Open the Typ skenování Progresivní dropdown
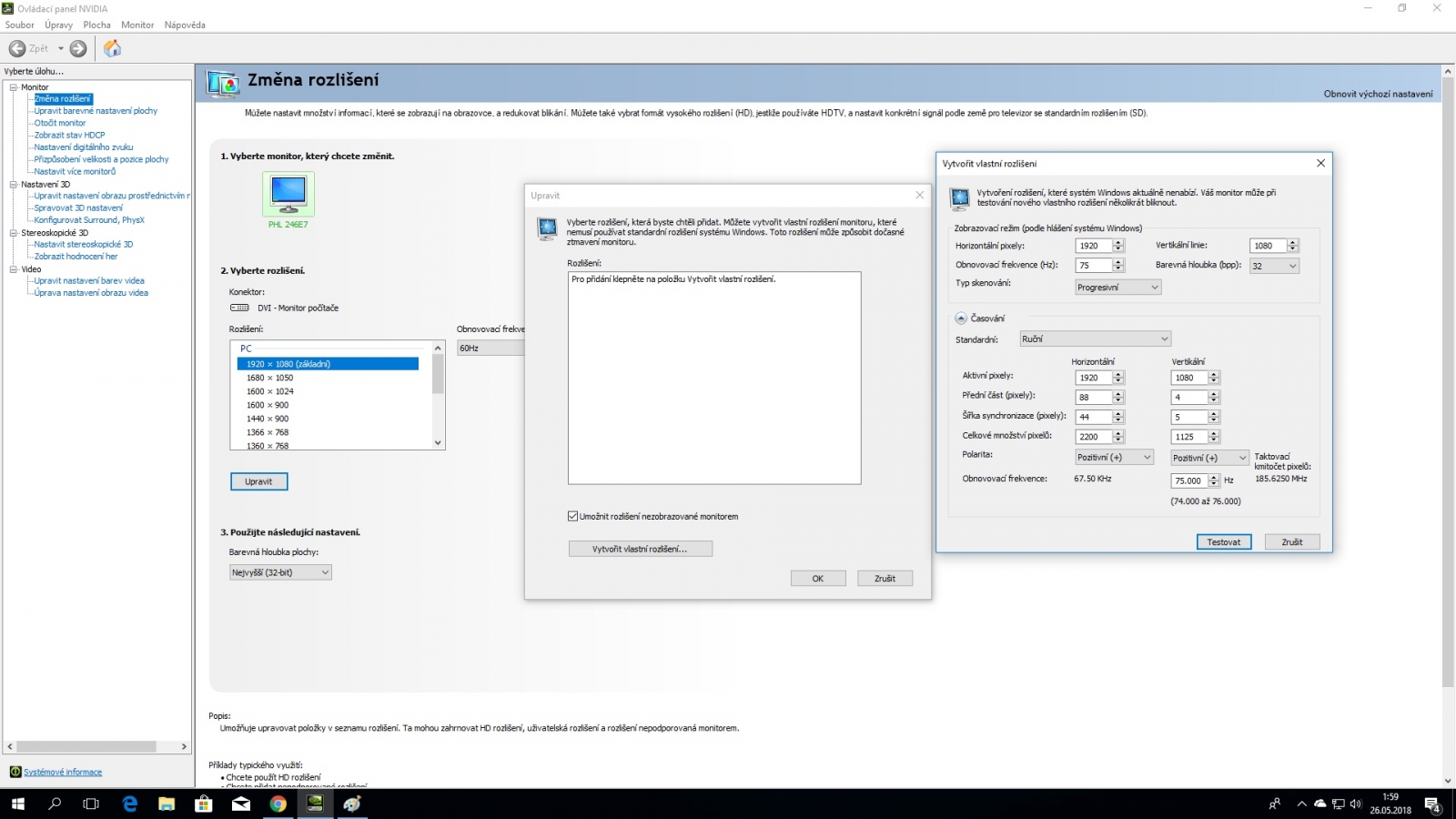This screenshot has width=1456, height=819. 1118,288
